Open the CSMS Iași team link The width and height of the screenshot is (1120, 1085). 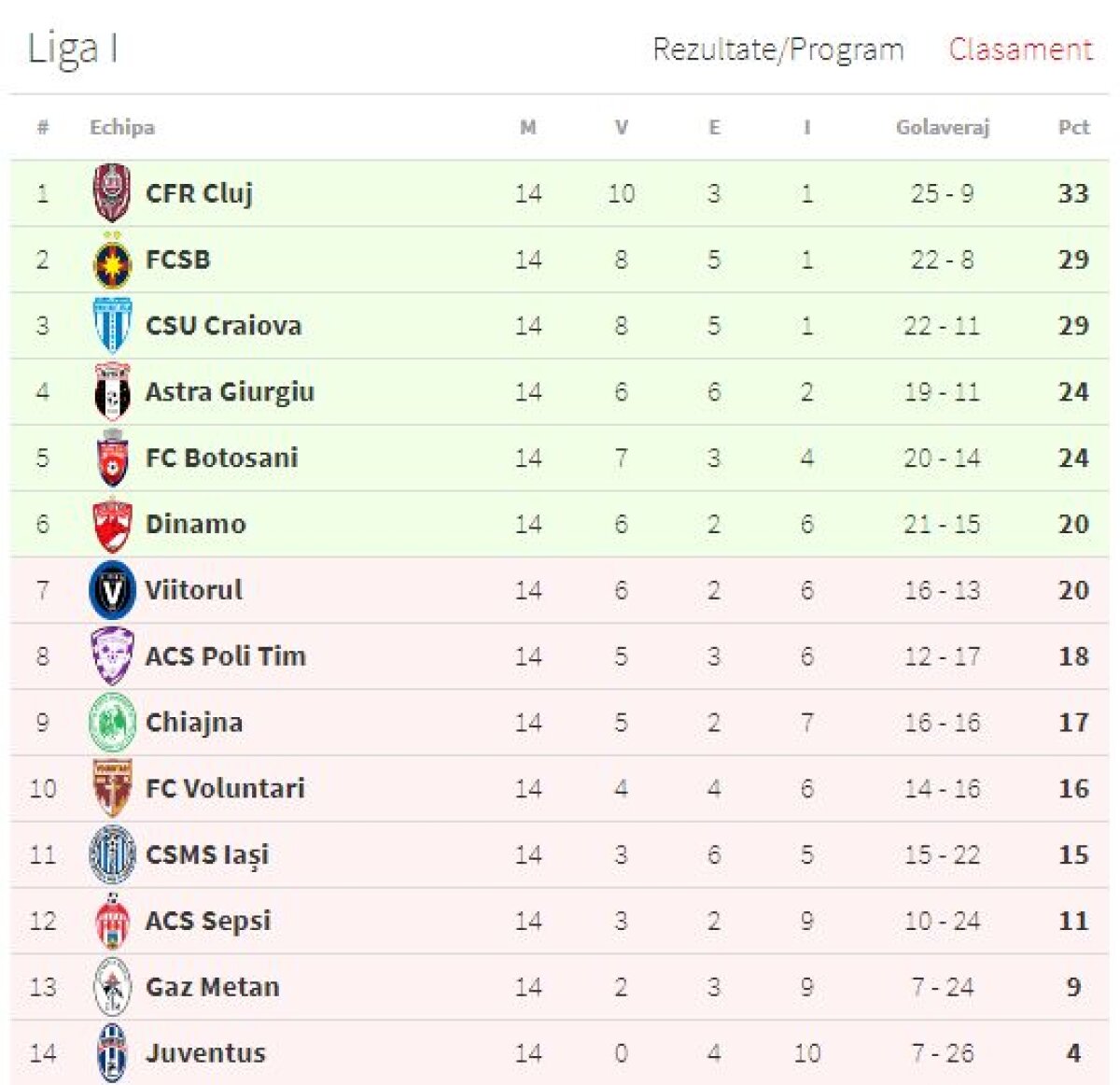[207, 854]
